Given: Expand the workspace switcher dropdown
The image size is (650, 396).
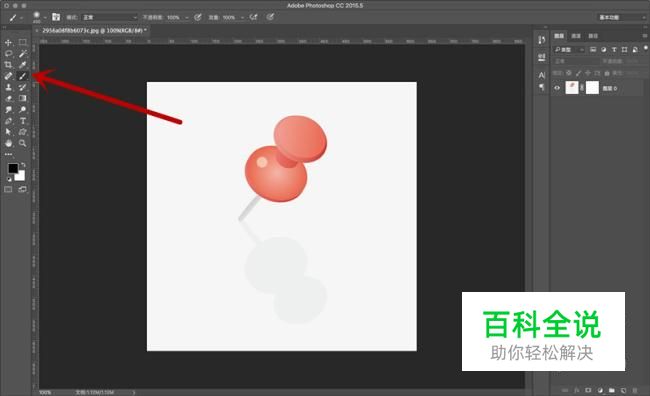Looking at the screenshot, I should coord(621,17).
